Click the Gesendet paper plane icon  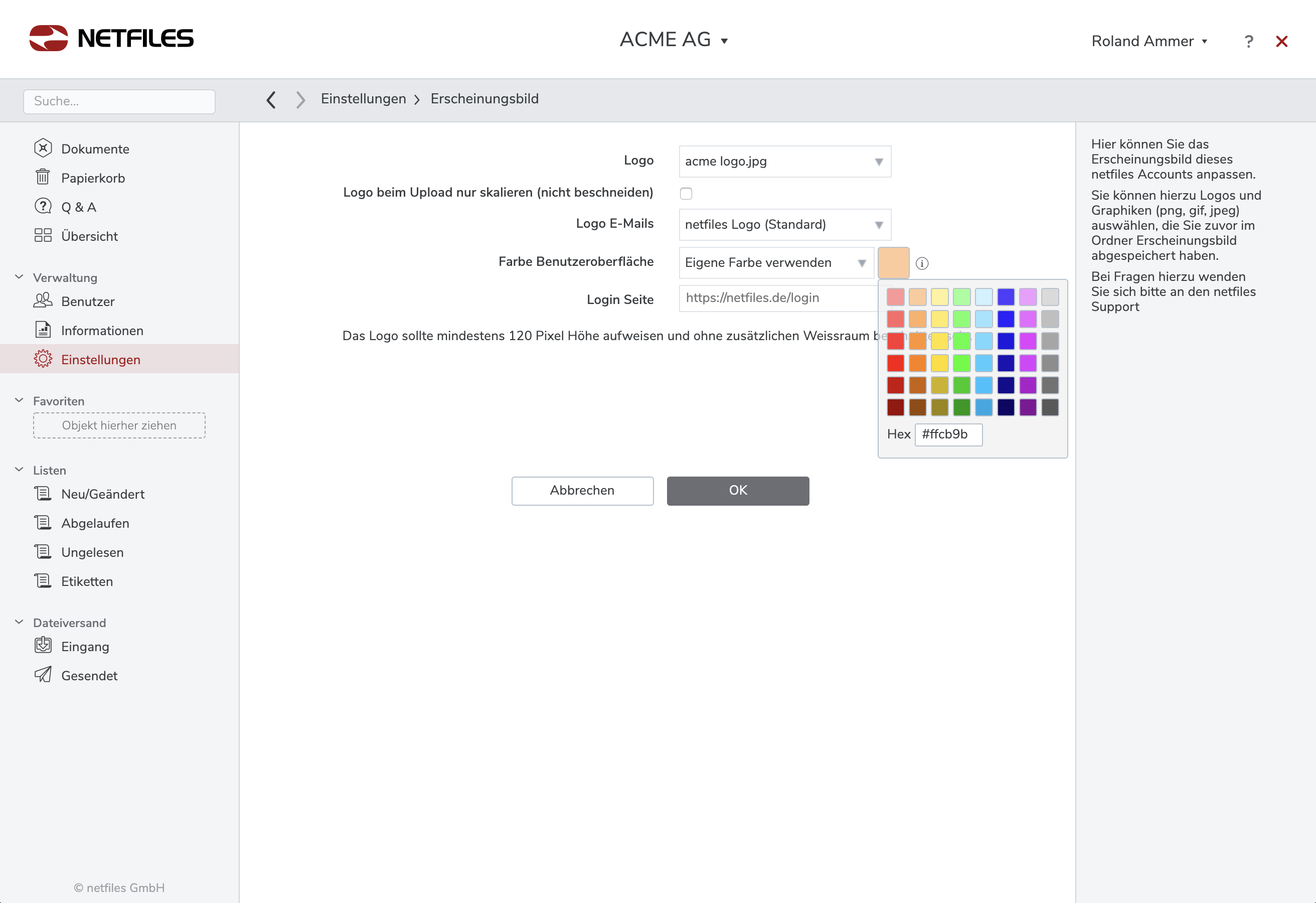(43, 675)
